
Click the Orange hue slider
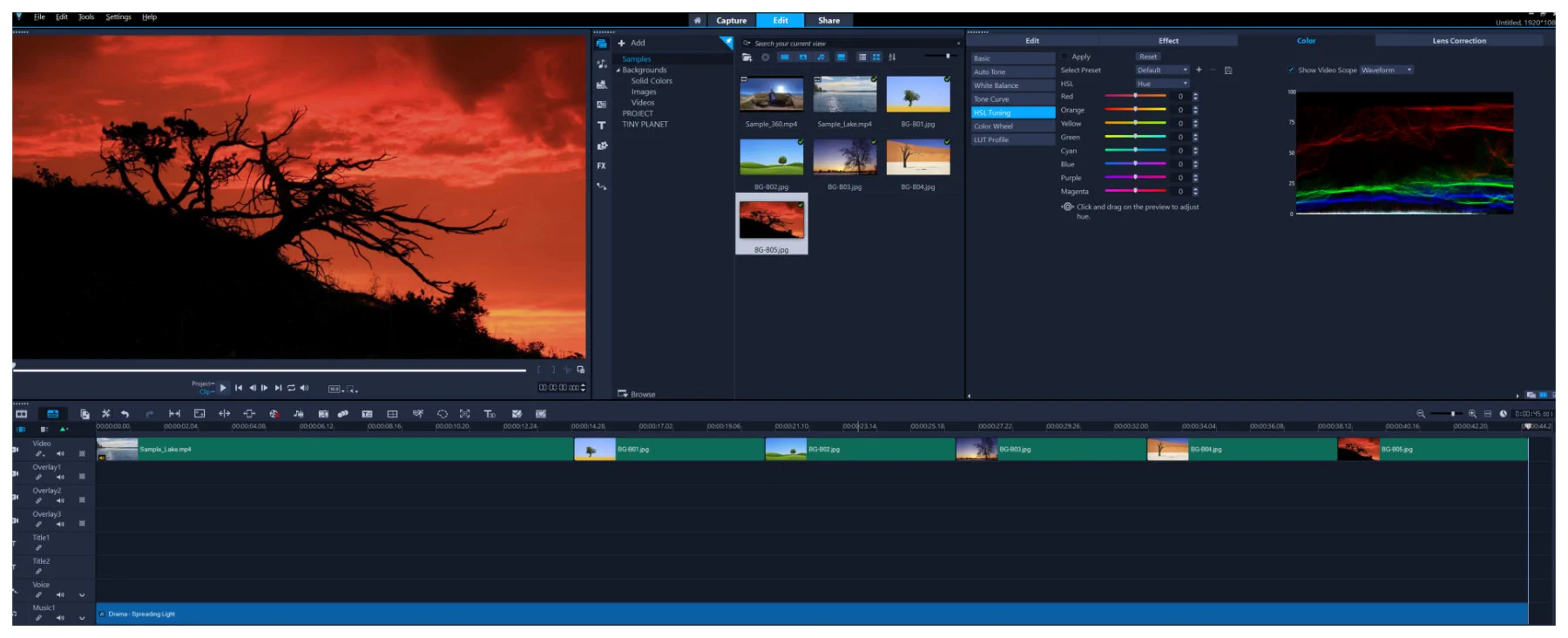[x=1135, y=110]
